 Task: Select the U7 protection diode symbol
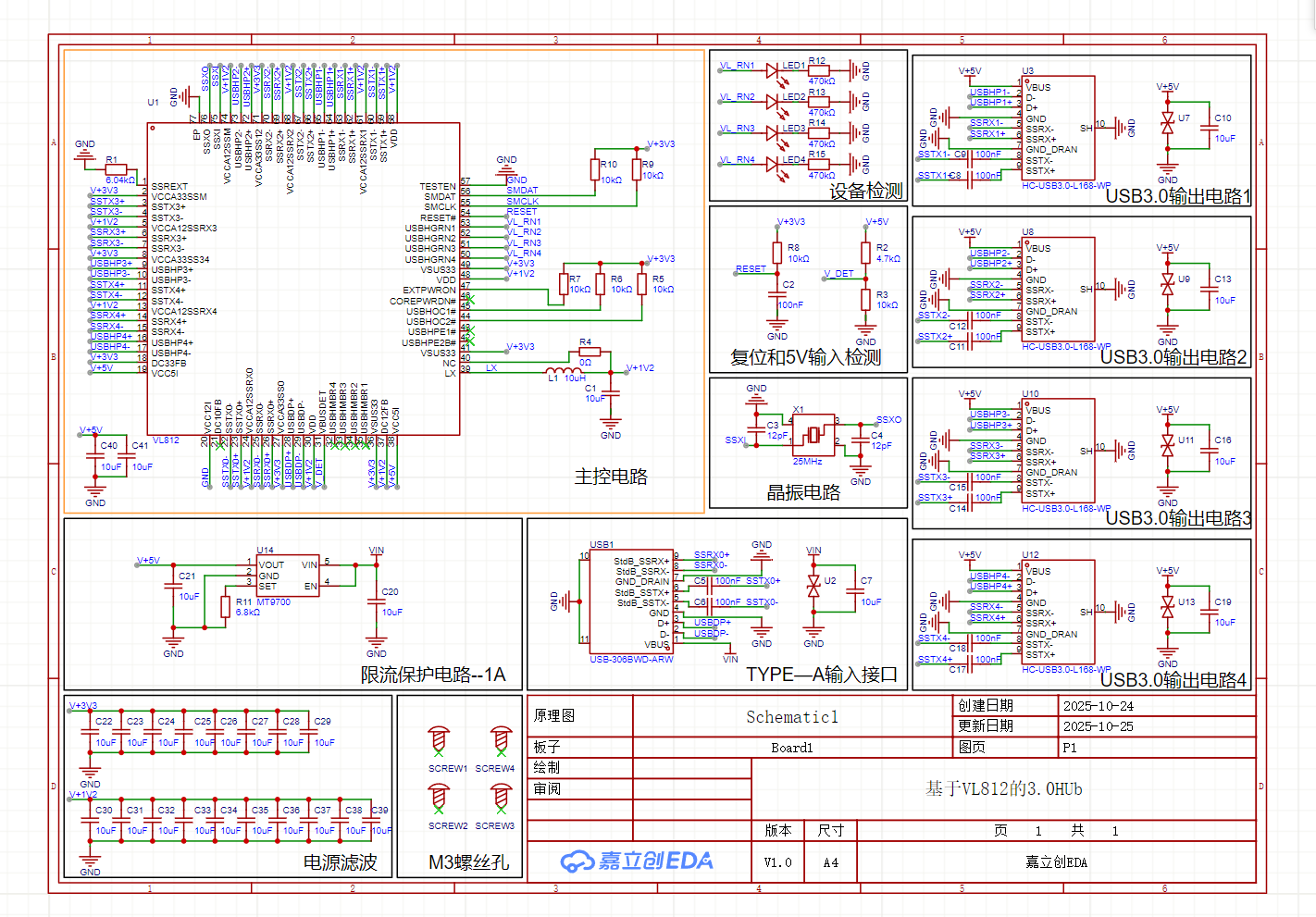[x=1167, y=124]
